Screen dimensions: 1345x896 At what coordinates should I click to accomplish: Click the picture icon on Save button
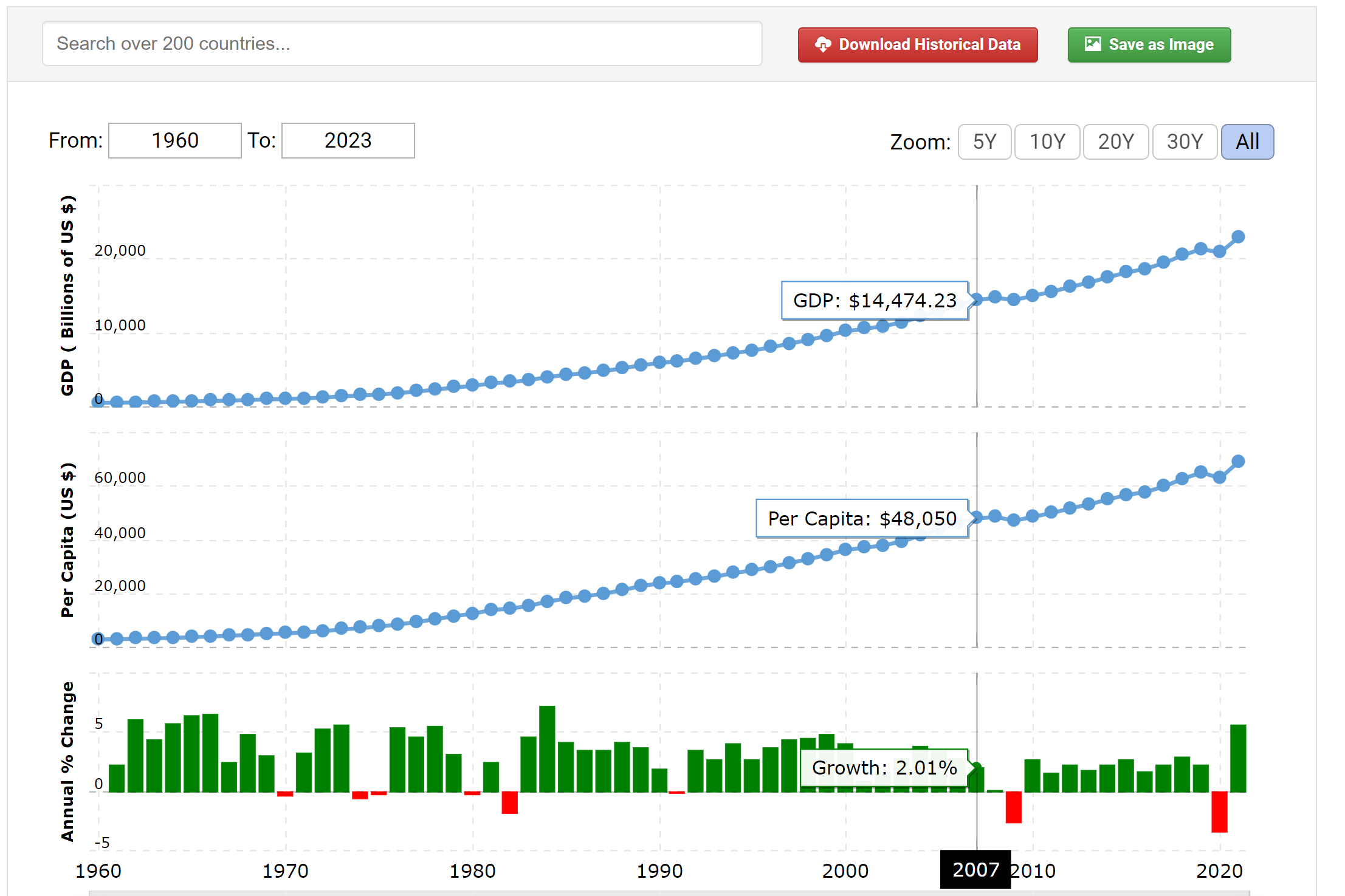tap(1092, 44)
